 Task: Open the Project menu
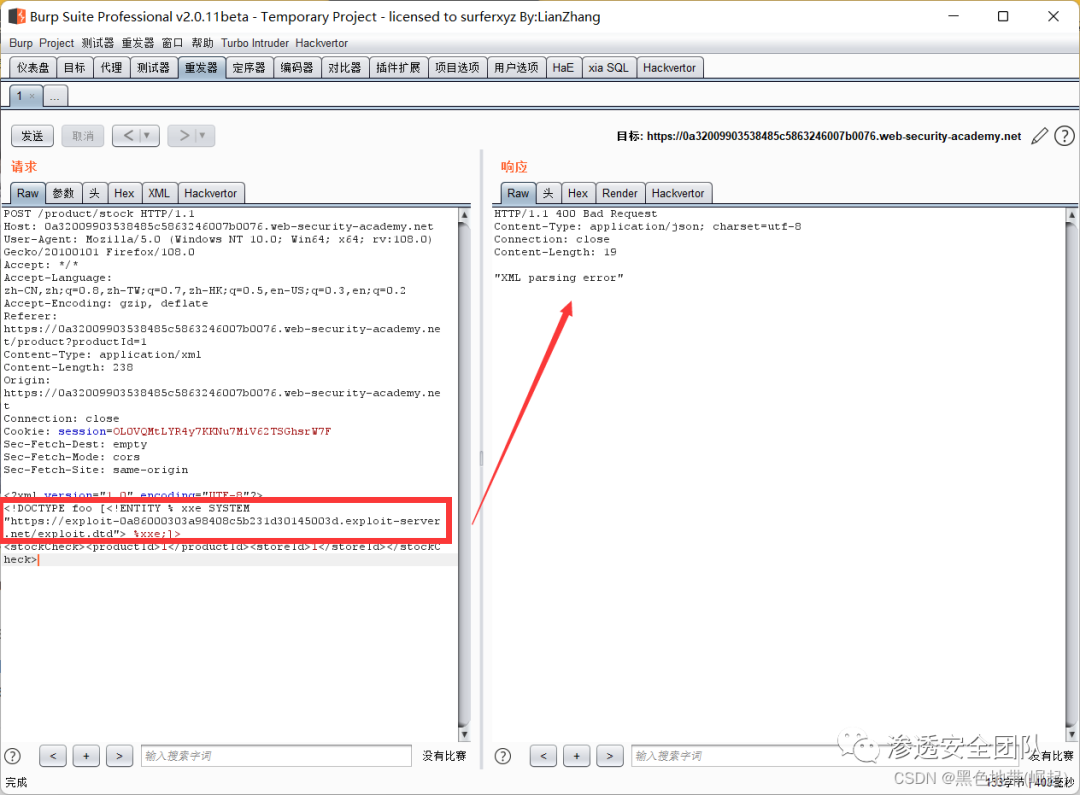click(56, 43)
